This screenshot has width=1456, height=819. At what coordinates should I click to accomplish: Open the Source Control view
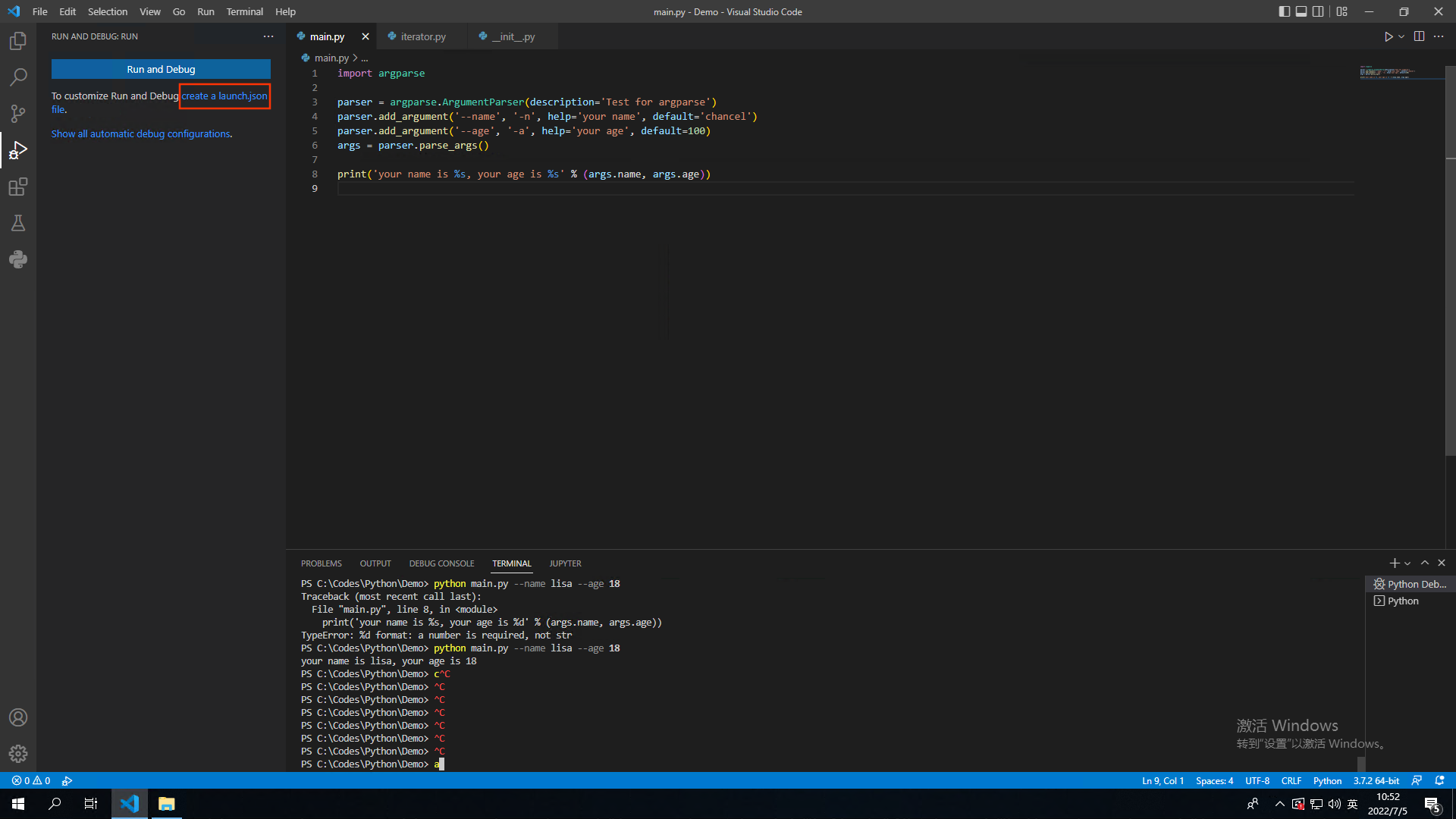(x=18, y=114)
